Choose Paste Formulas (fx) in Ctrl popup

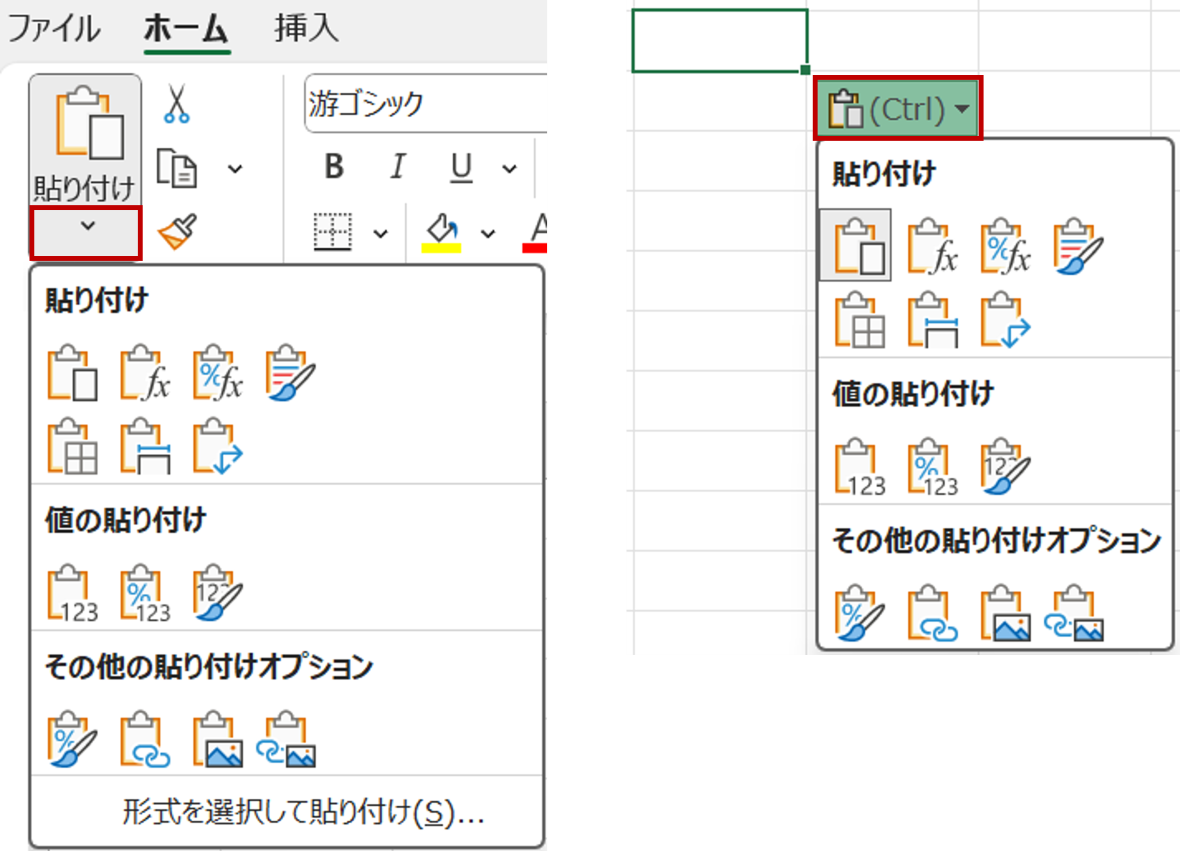[x=932, y=246]
